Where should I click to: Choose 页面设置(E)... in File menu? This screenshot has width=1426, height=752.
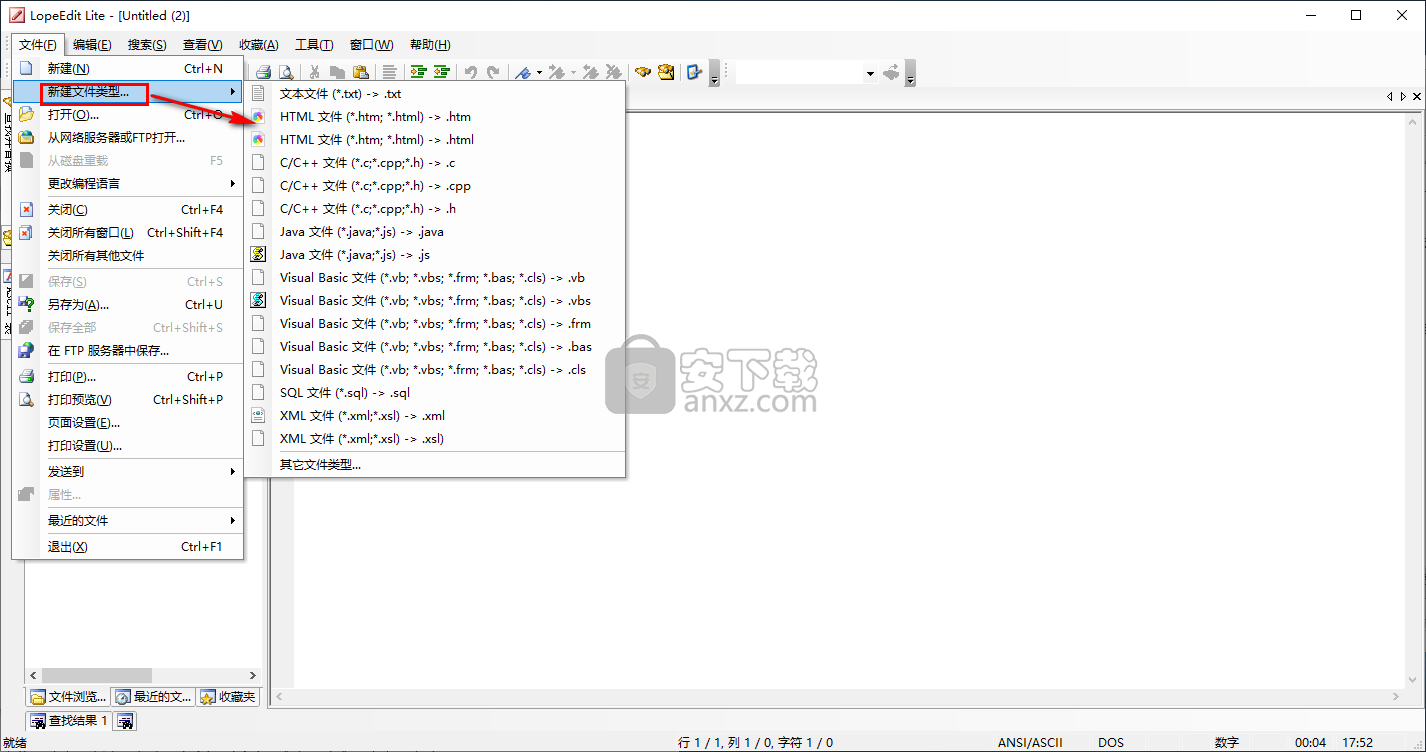(128, 422)
